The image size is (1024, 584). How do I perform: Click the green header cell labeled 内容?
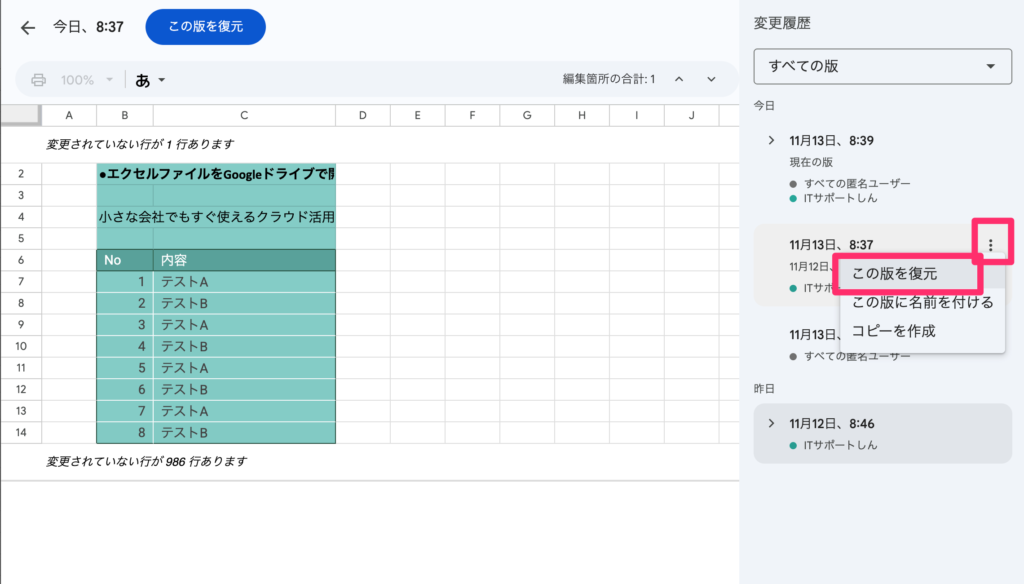(244, 260)
